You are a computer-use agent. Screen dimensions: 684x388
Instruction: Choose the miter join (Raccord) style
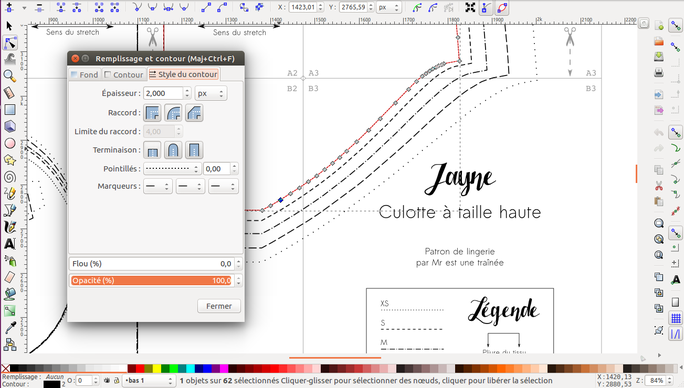152,113
